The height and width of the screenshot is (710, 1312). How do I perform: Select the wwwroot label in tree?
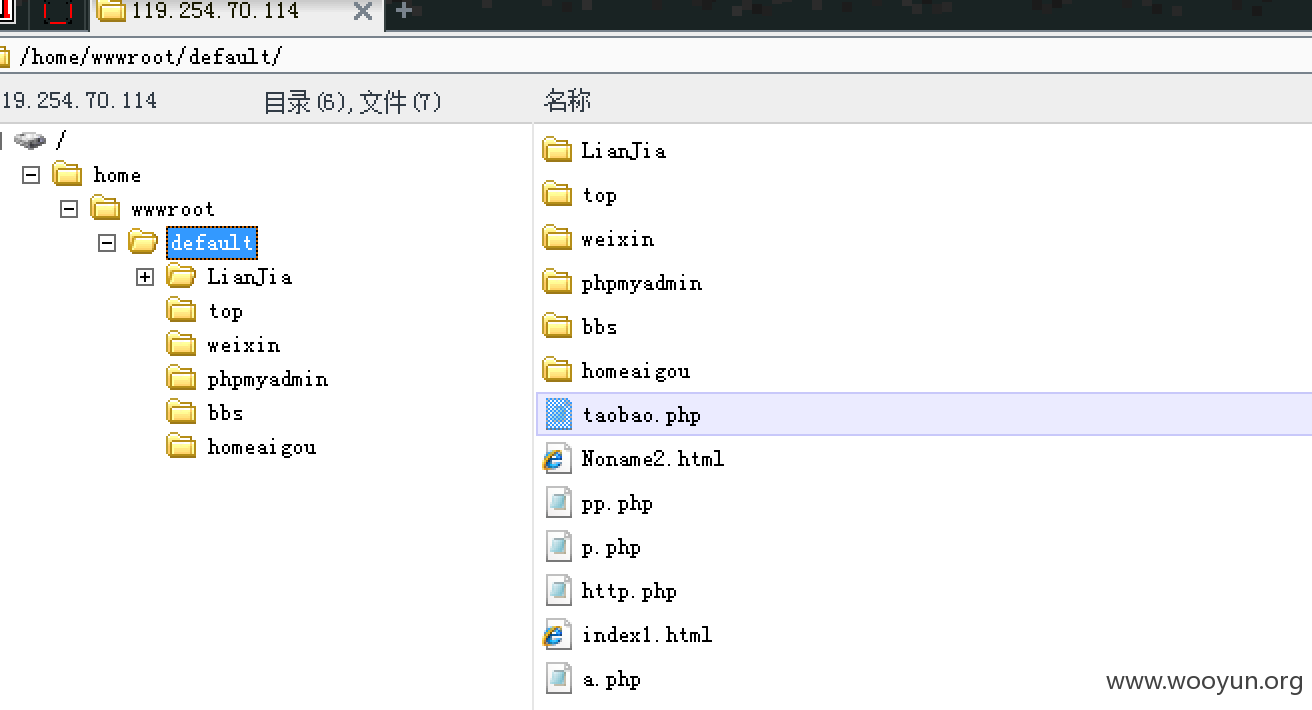point(173,209)
